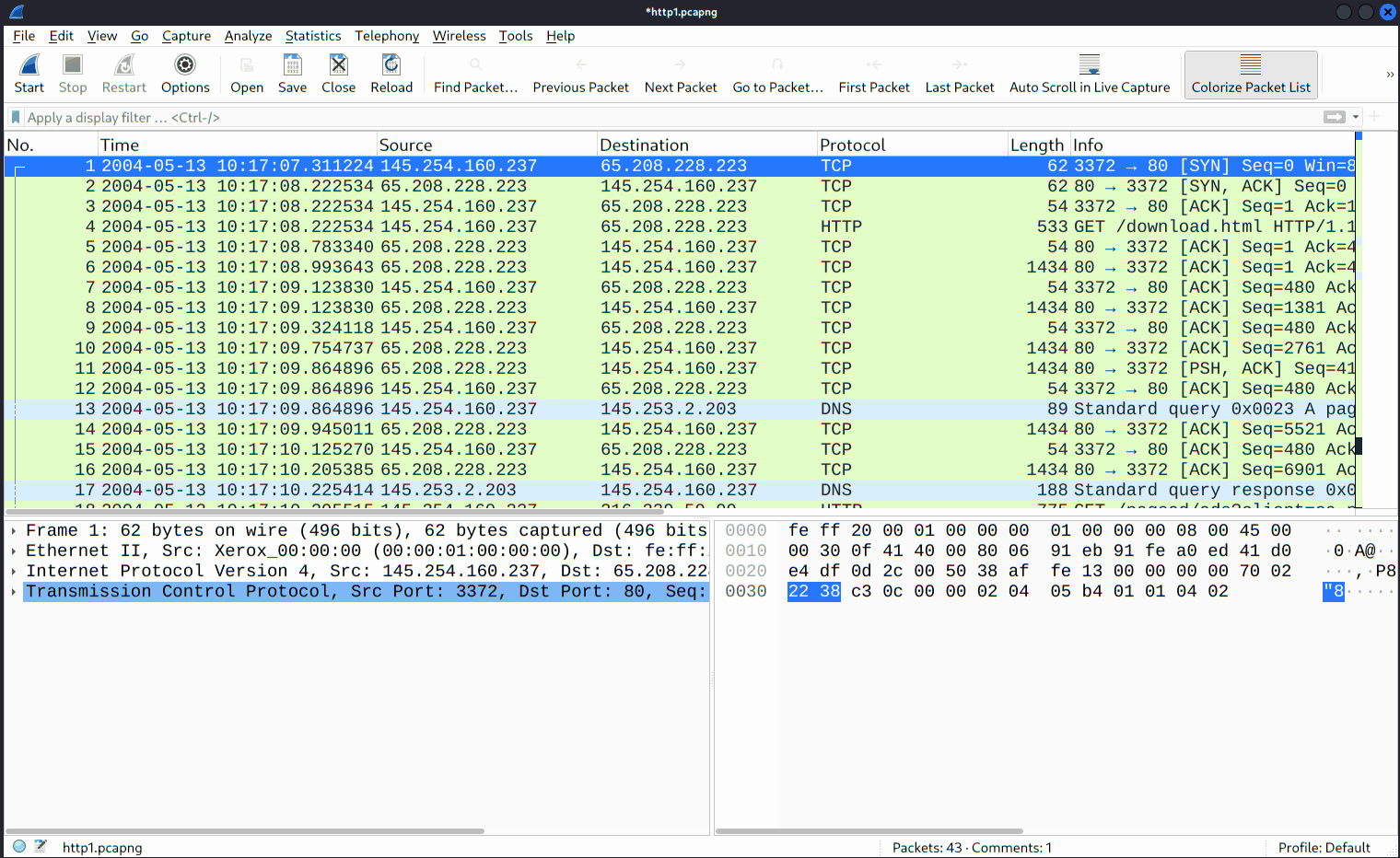Viewport: 1400px width, 858px height.
Task: Select packet 17 DNS query response
Action: click(680, 490)
